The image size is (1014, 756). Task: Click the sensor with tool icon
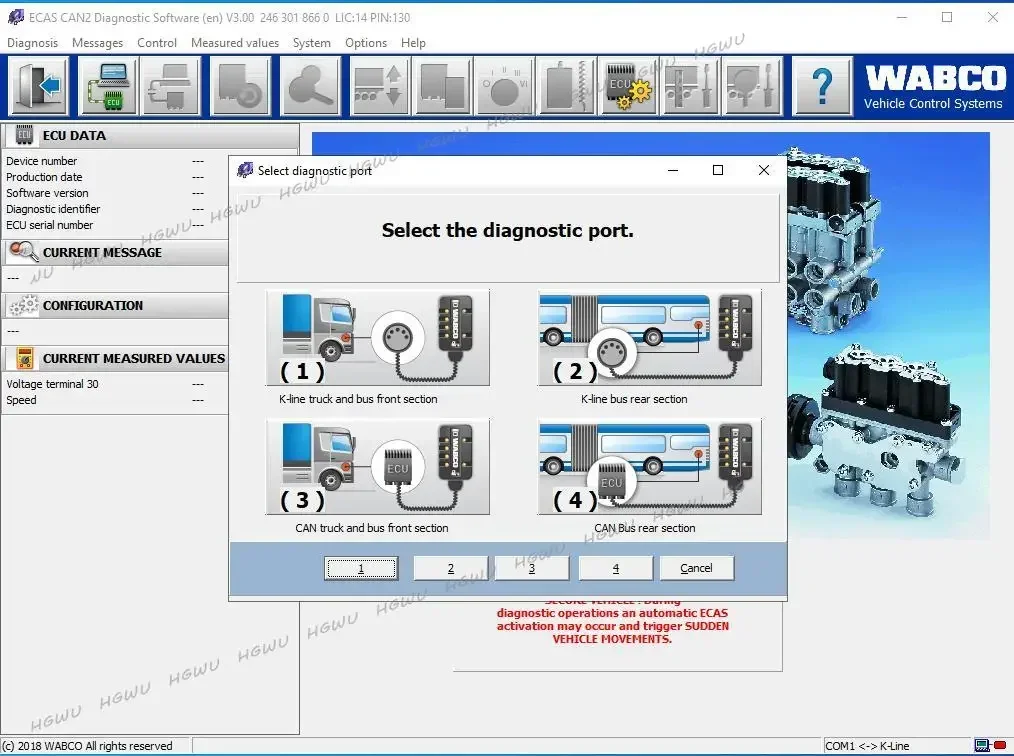[x=753, y=86]
